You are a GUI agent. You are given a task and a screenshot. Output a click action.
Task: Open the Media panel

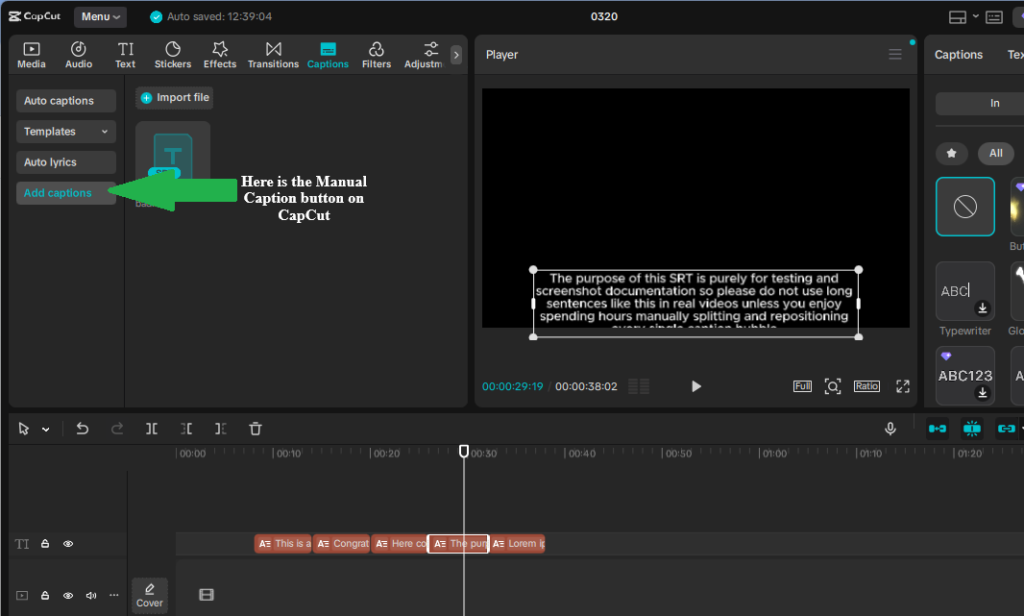coord(31,54)
